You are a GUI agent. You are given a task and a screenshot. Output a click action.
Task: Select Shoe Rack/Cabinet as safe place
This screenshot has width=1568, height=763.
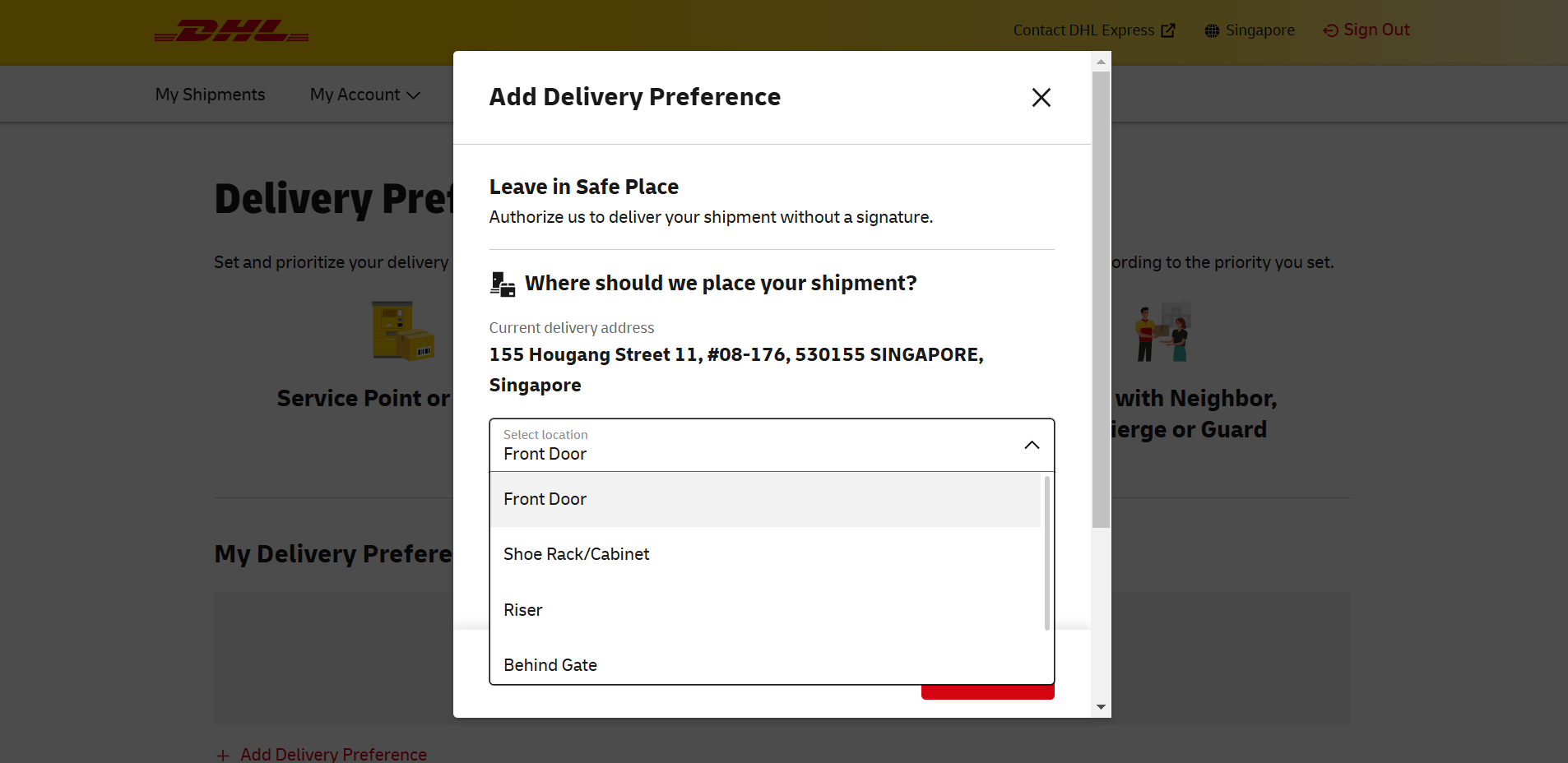click(x=576, y=554)
